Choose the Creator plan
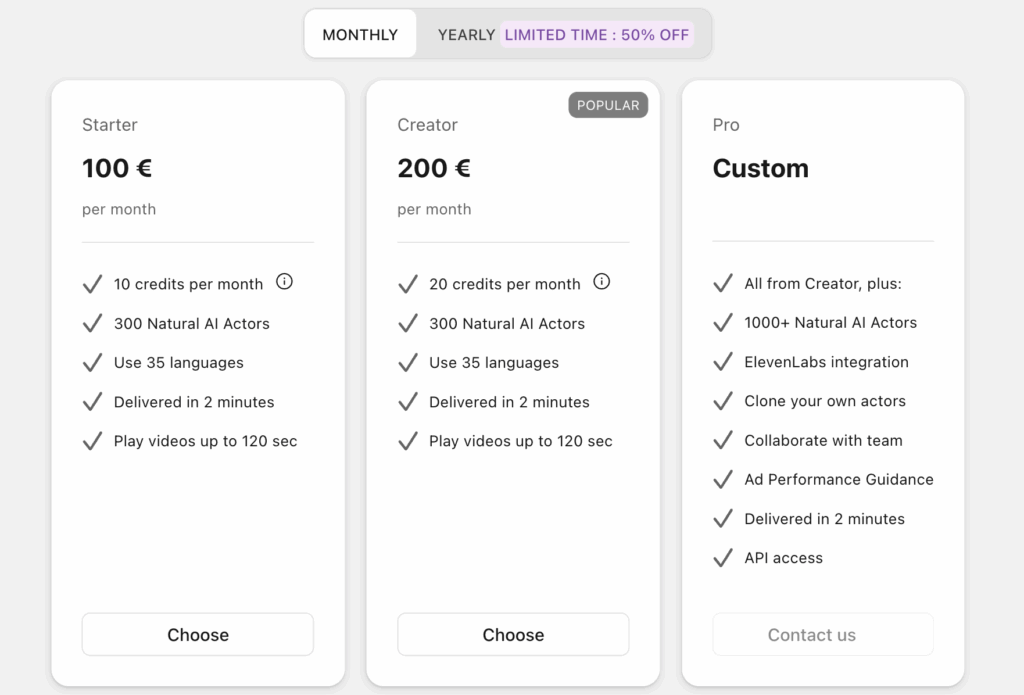1024x695 pixels. 513,635
